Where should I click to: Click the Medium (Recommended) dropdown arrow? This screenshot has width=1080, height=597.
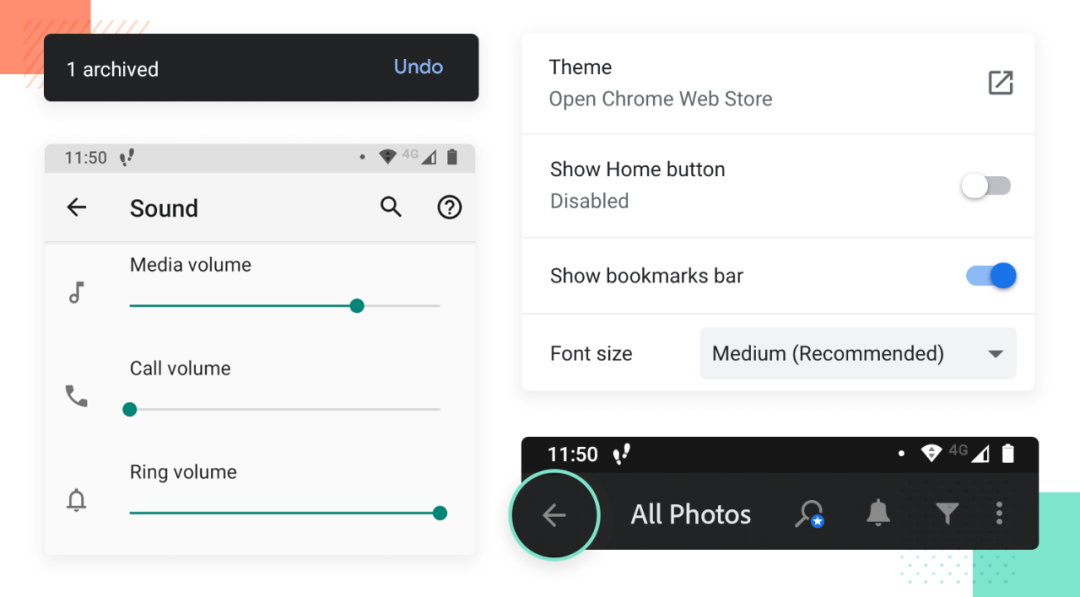[x=995, y=354]
